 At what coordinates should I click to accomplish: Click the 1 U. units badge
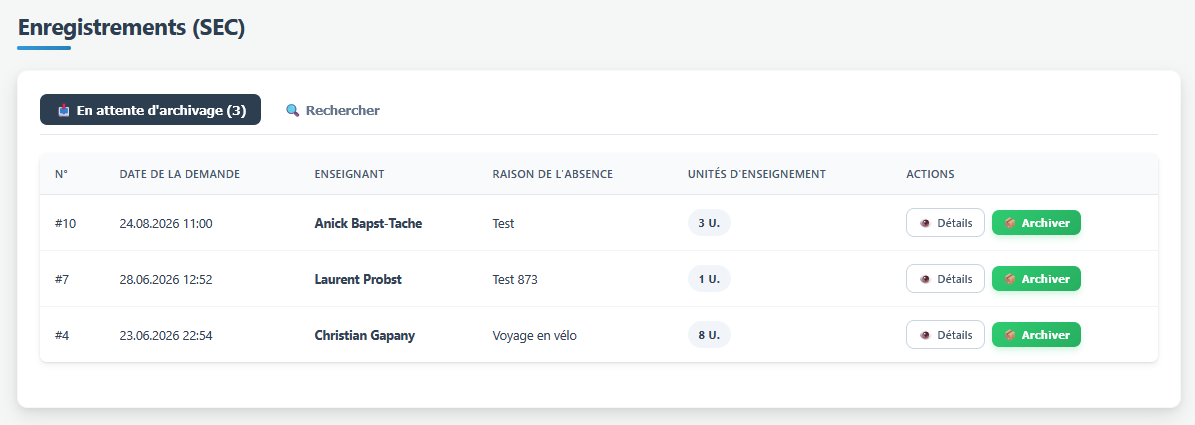[709, 279]
